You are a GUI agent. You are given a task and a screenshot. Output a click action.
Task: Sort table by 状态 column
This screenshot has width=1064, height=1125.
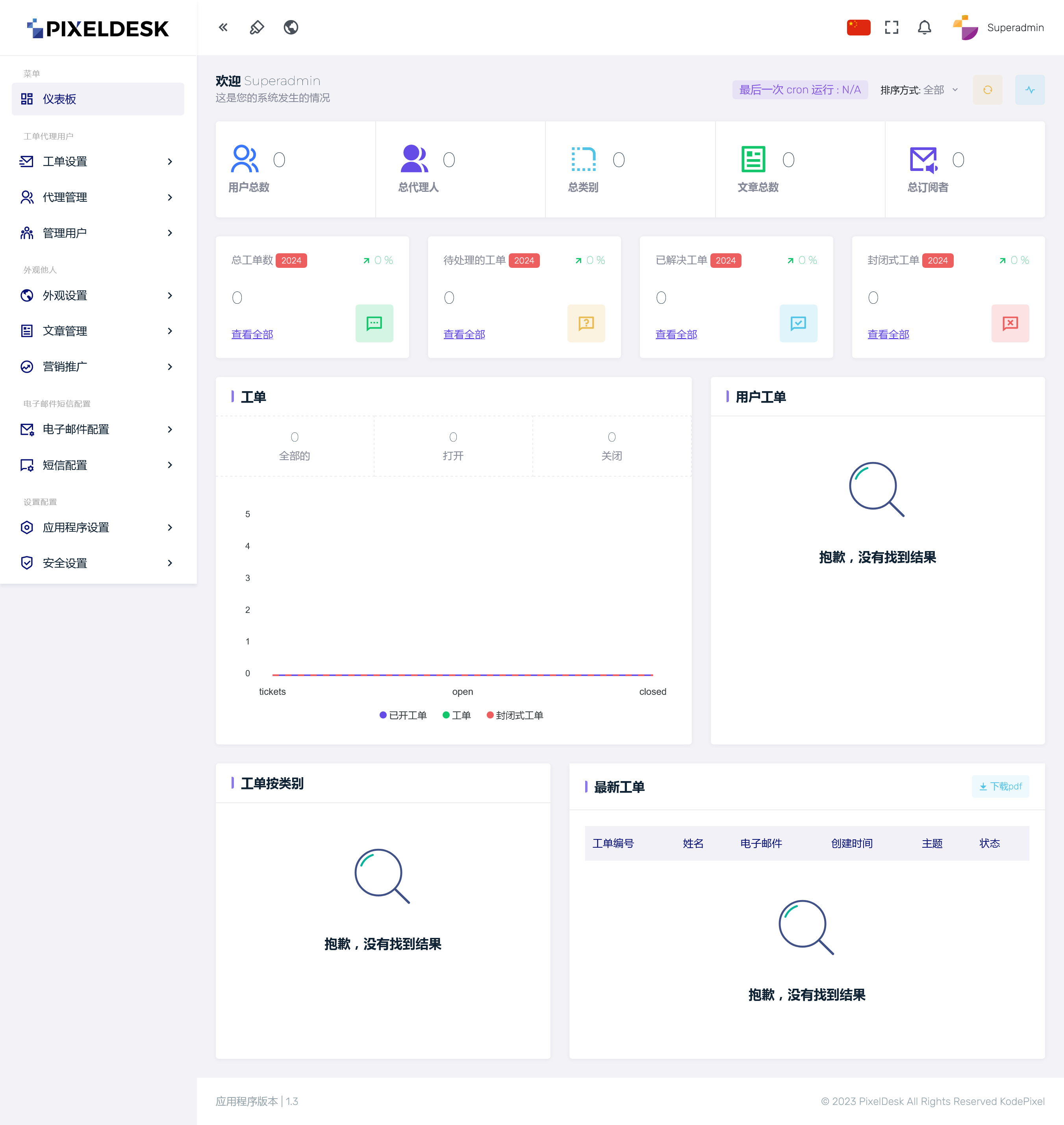click(x=990, y=844)
